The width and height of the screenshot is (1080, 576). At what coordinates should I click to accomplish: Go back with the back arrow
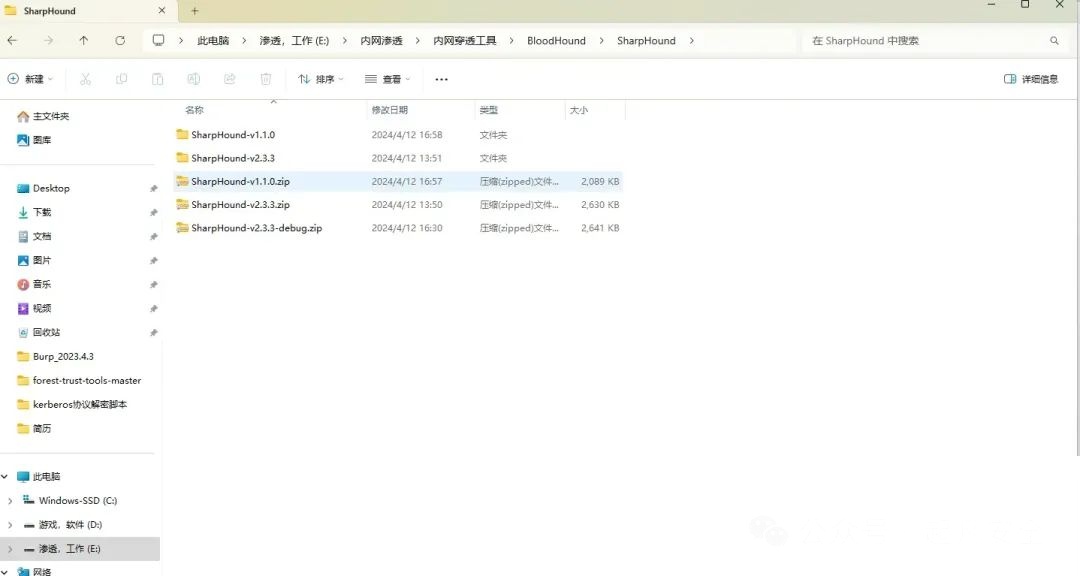12,41
